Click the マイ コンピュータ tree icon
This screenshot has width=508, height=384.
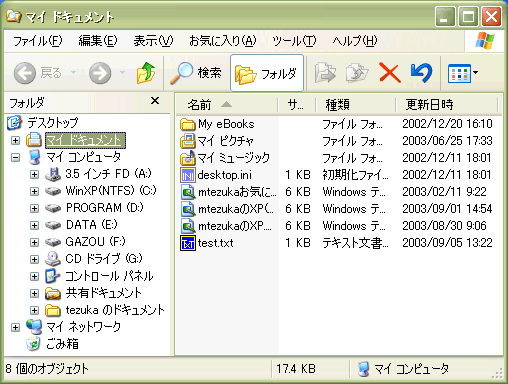click(34, 157)
